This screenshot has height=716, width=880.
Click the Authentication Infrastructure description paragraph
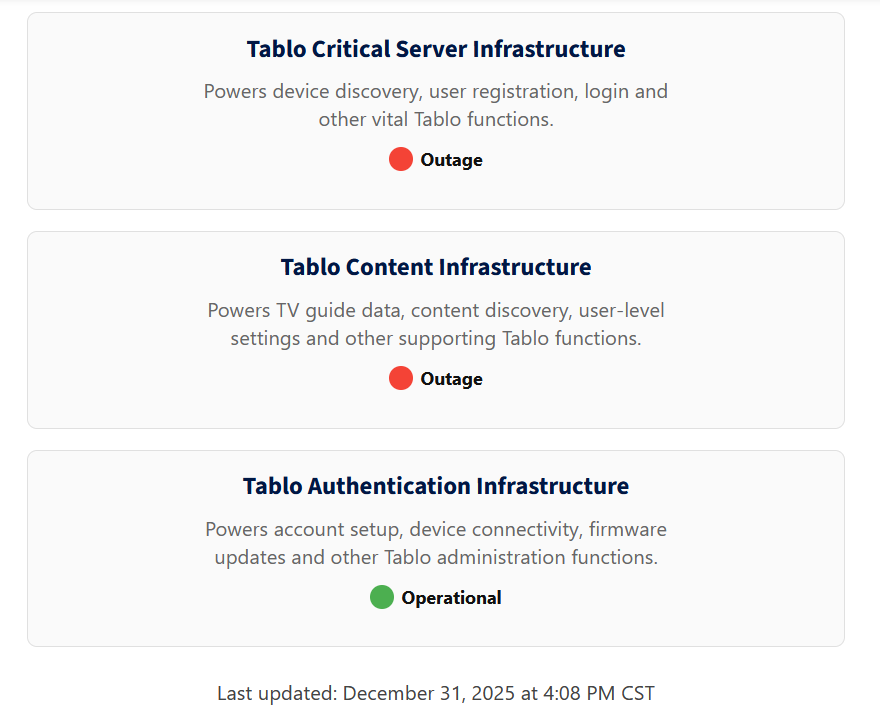click(436, 543)
